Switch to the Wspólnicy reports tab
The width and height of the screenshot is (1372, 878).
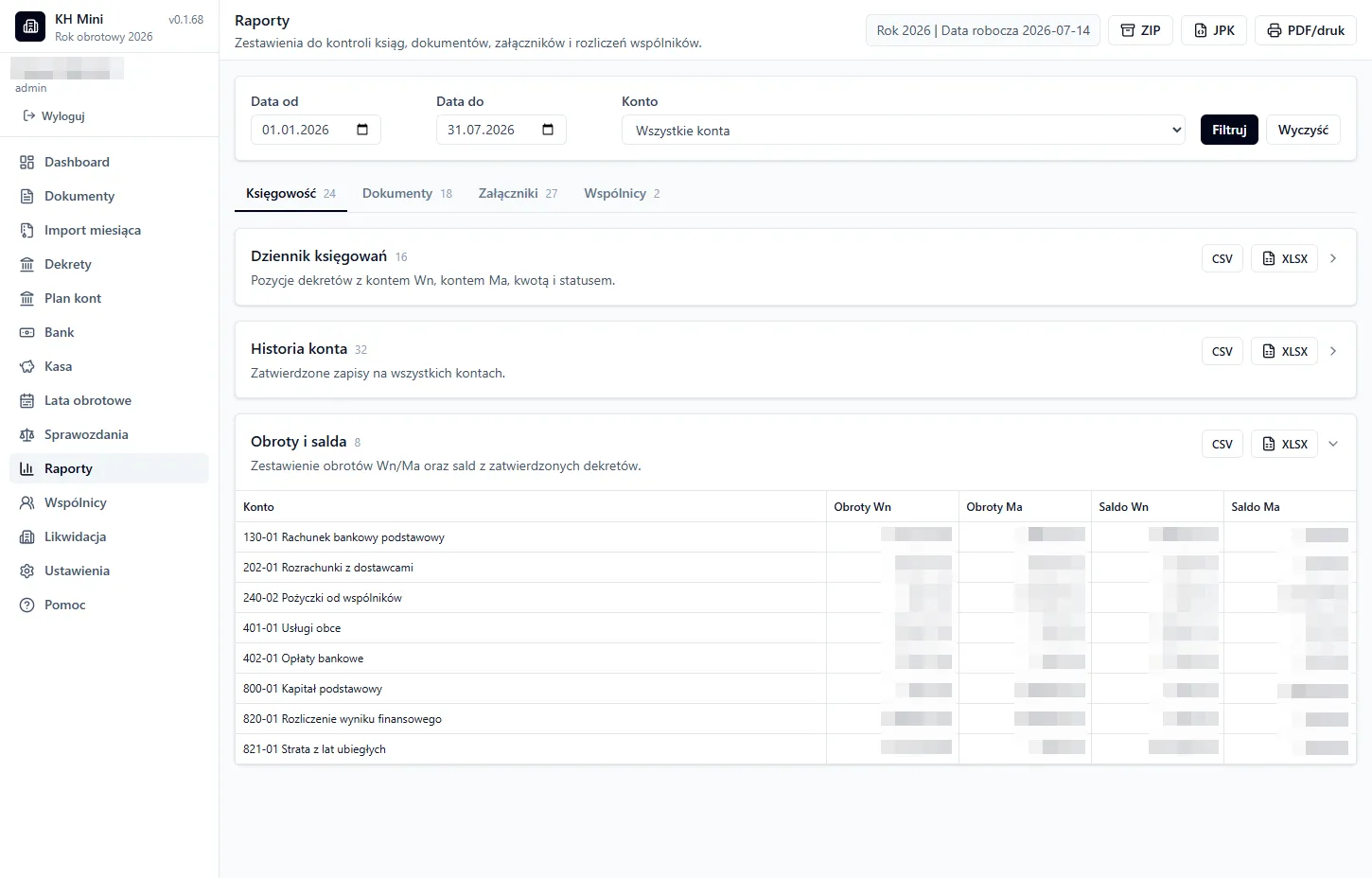point(622,193)
